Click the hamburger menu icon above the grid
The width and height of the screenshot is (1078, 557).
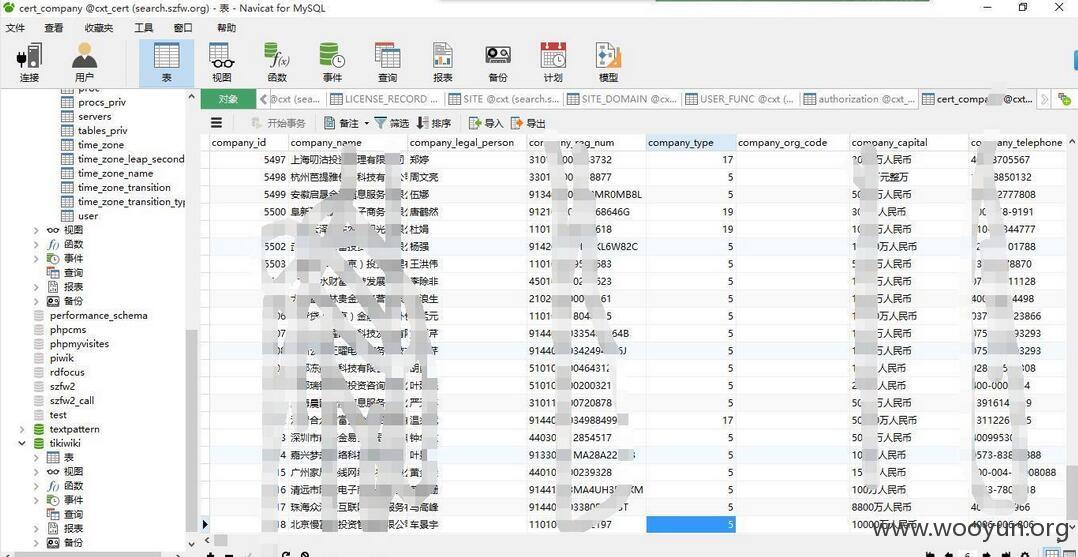[217, 123]
